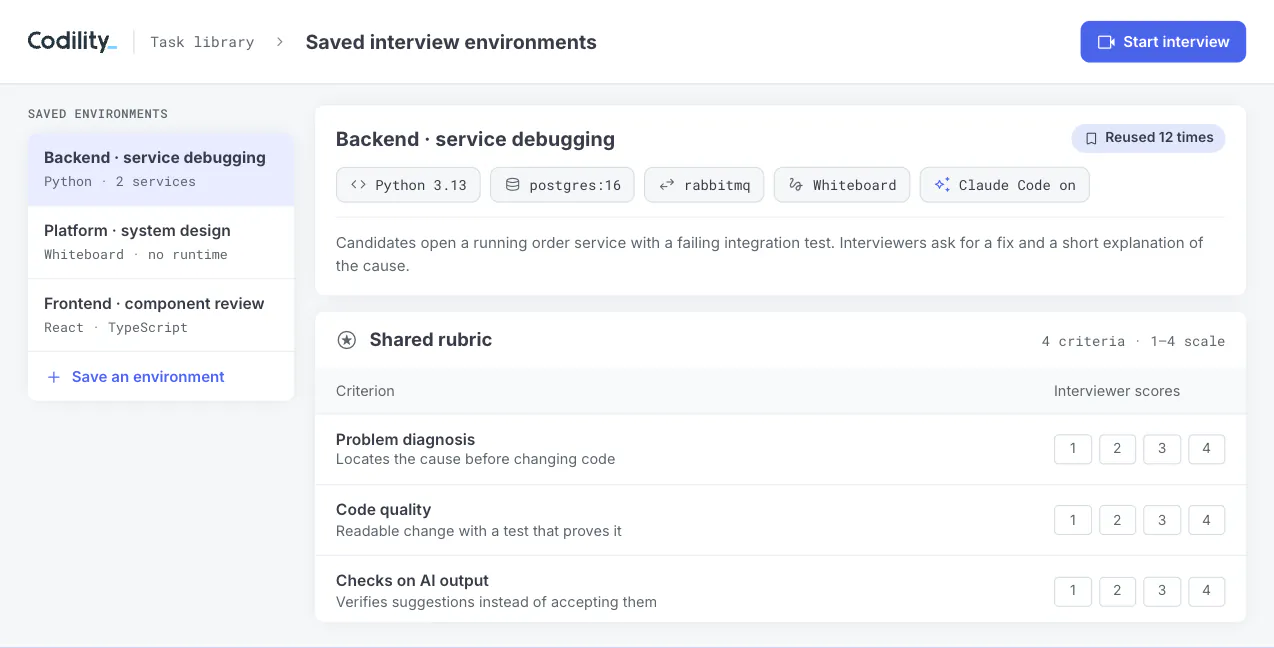Click the bookmark icon in Reused 12 times
This screenshot has width=1274, height=648.
point(1092,138)
